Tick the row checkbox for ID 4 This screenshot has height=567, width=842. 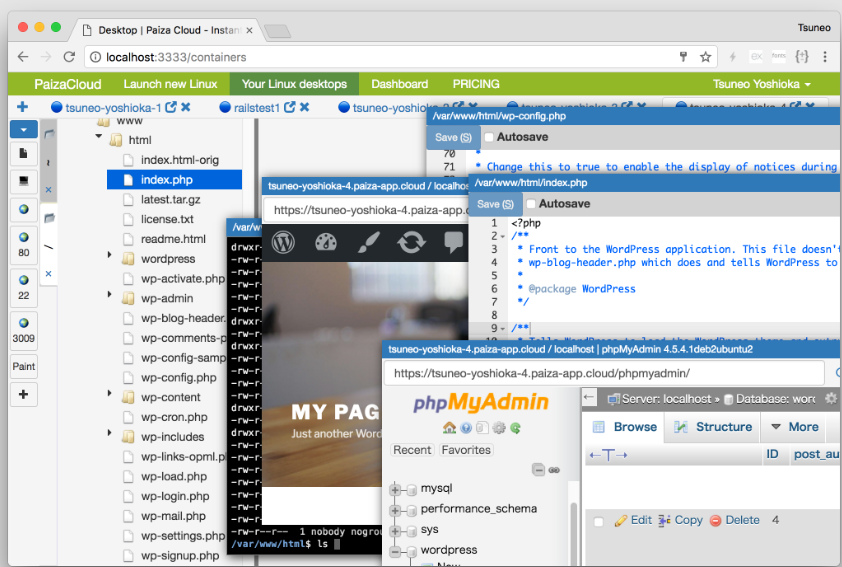pyautogui.click(x=599, y=521)
